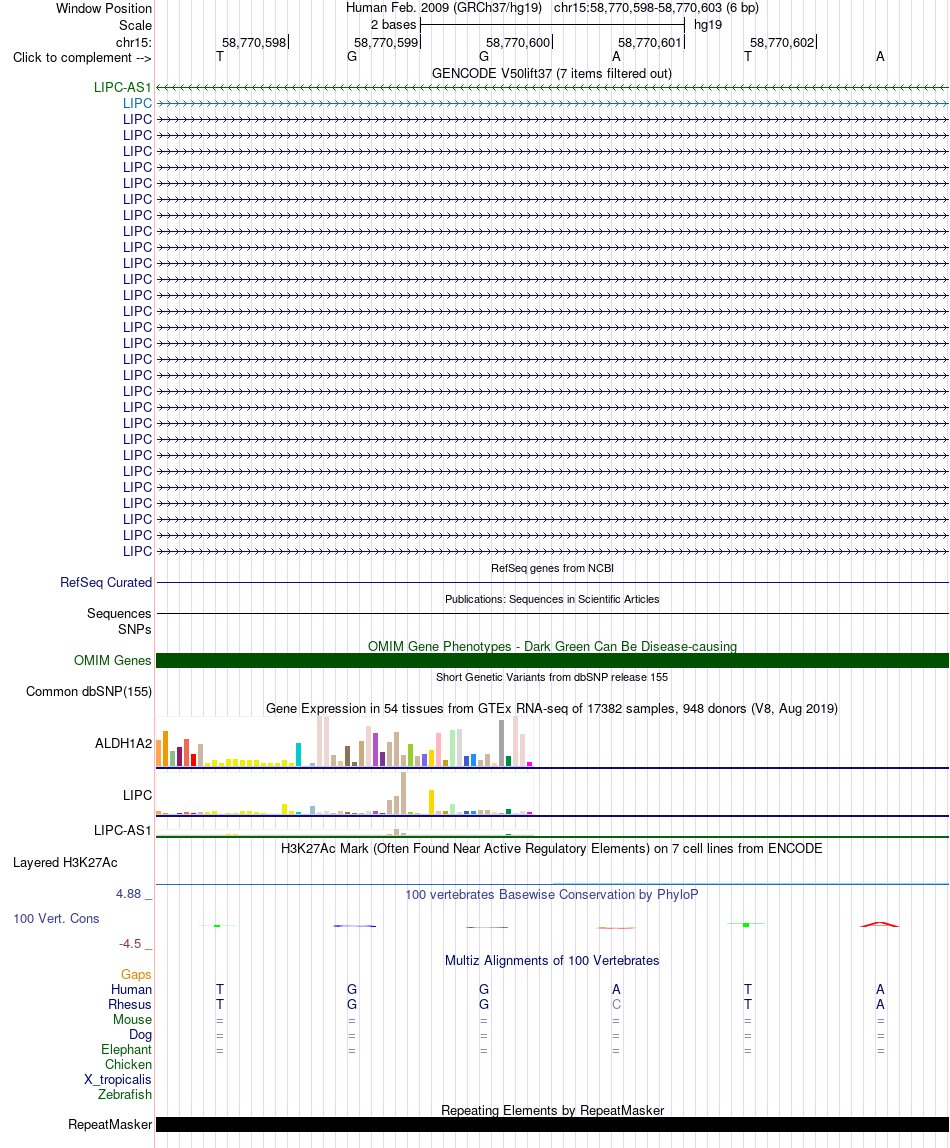Viewport: 950px width, 1148px height.
Task: Click the 'OMIM Genes' label
Action: [x=113, y=660]
